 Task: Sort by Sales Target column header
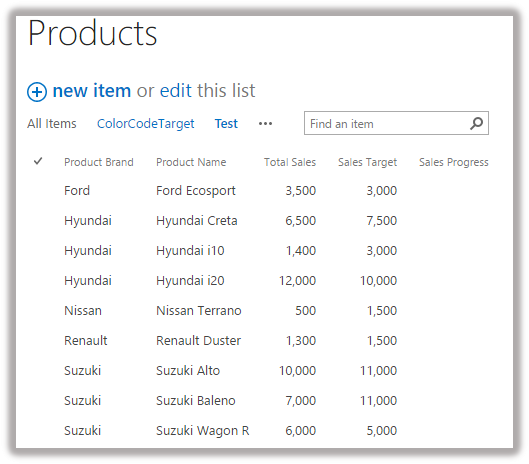pyautogui.click(x=367, y=162)
